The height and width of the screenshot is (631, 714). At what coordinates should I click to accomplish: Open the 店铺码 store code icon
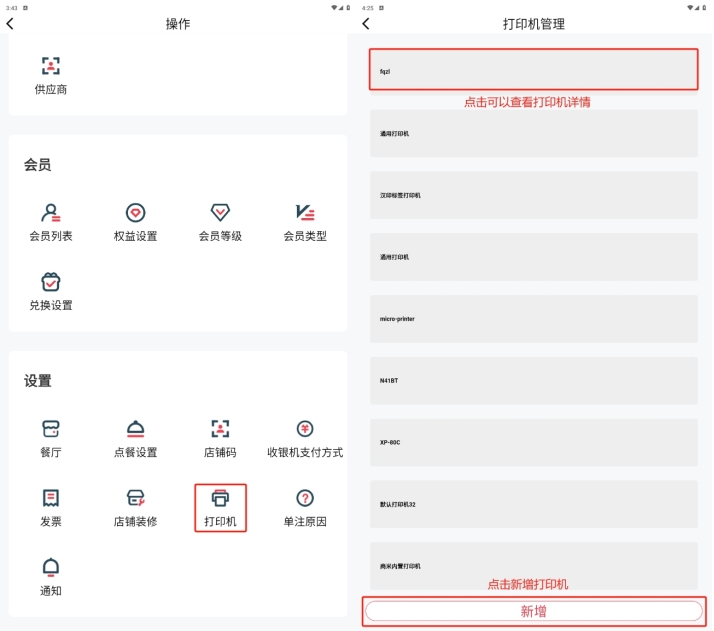(x=220, y=429)
